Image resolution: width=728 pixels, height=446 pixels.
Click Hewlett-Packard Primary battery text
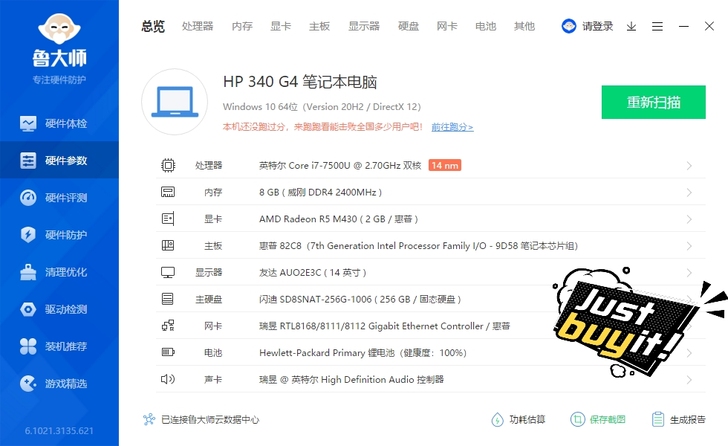click(x=363, y=353)
